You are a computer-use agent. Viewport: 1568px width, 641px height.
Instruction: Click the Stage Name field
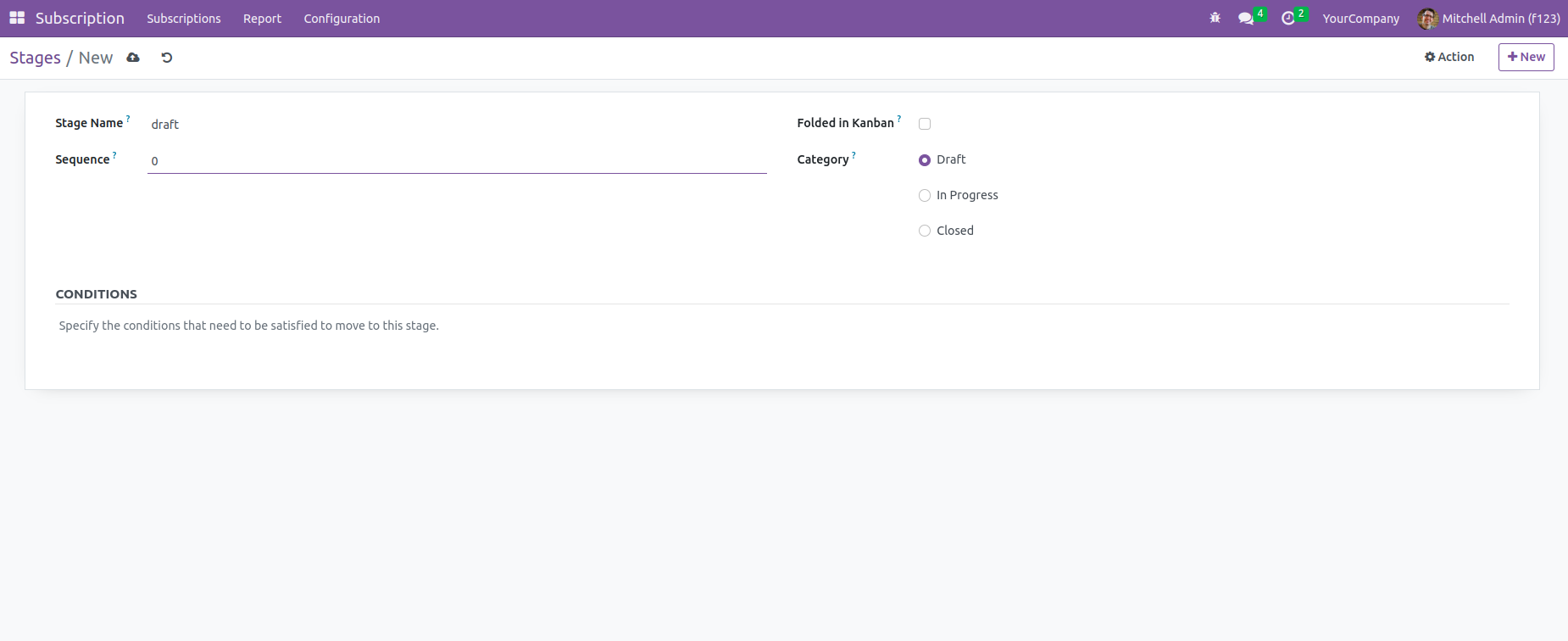457,125
